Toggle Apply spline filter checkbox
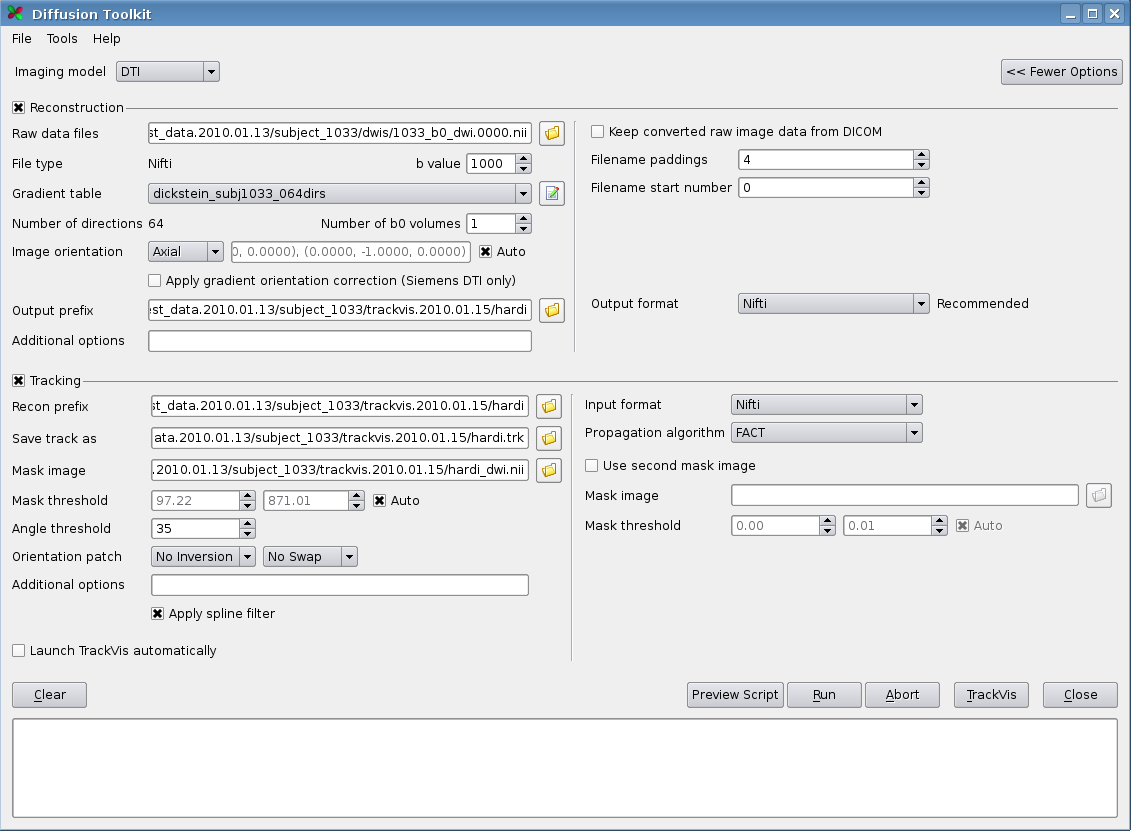This screenshot has height=831, width=1131. pos(158,614)
